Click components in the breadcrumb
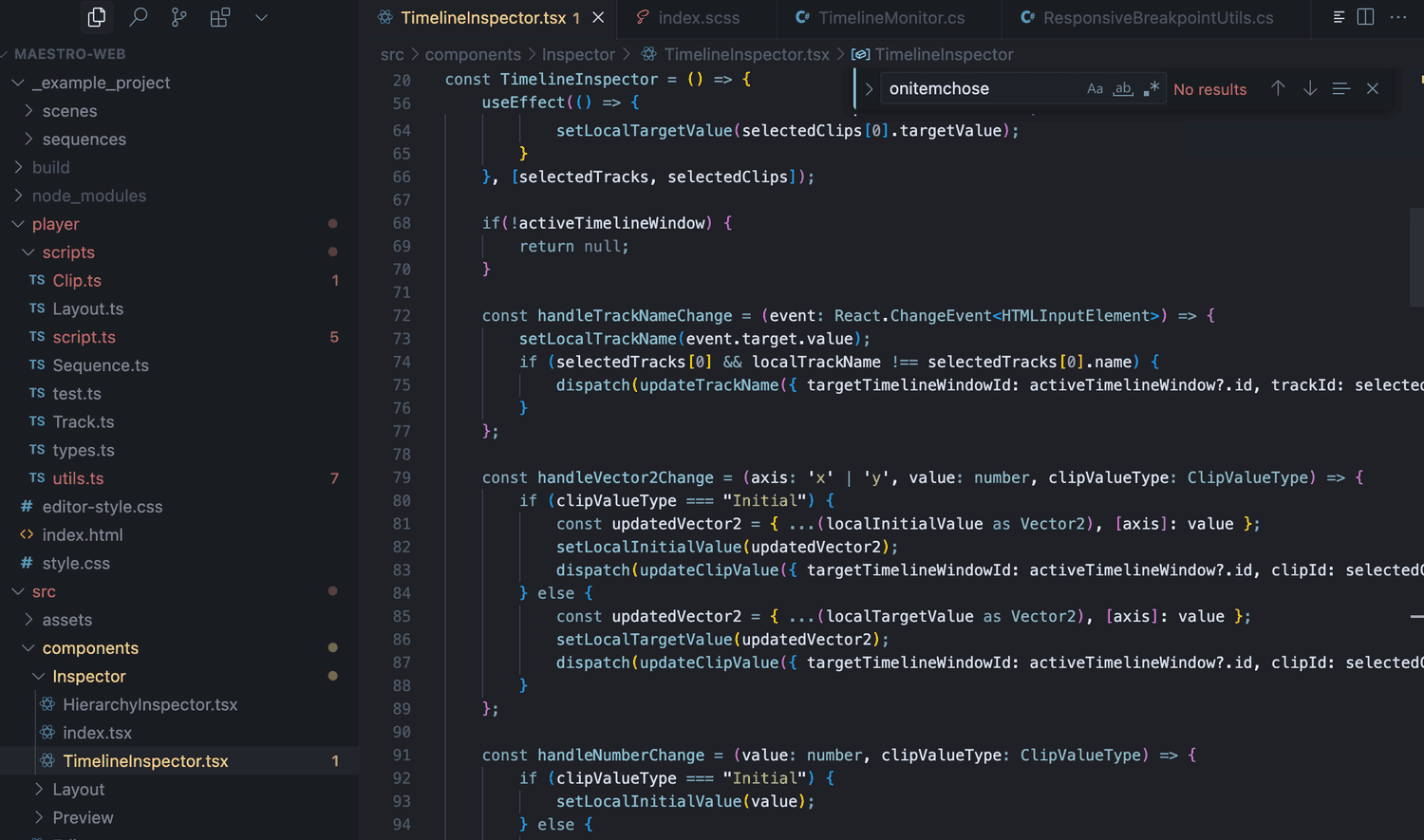1424x840 pixels. [x=473, y=55]
